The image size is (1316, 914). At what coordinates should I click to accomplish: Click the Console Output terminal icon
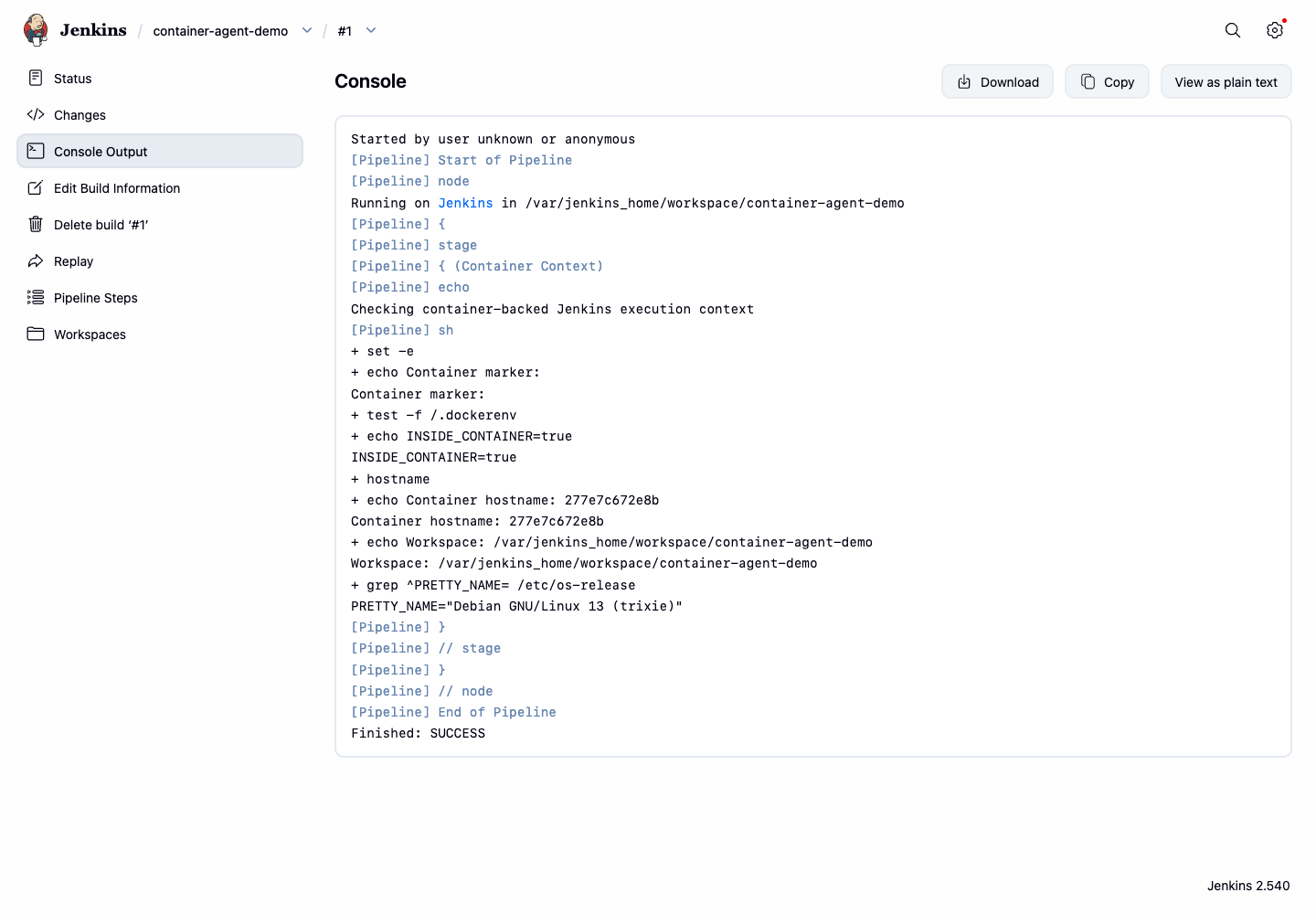pyautogui.click(x=36, y=151)
